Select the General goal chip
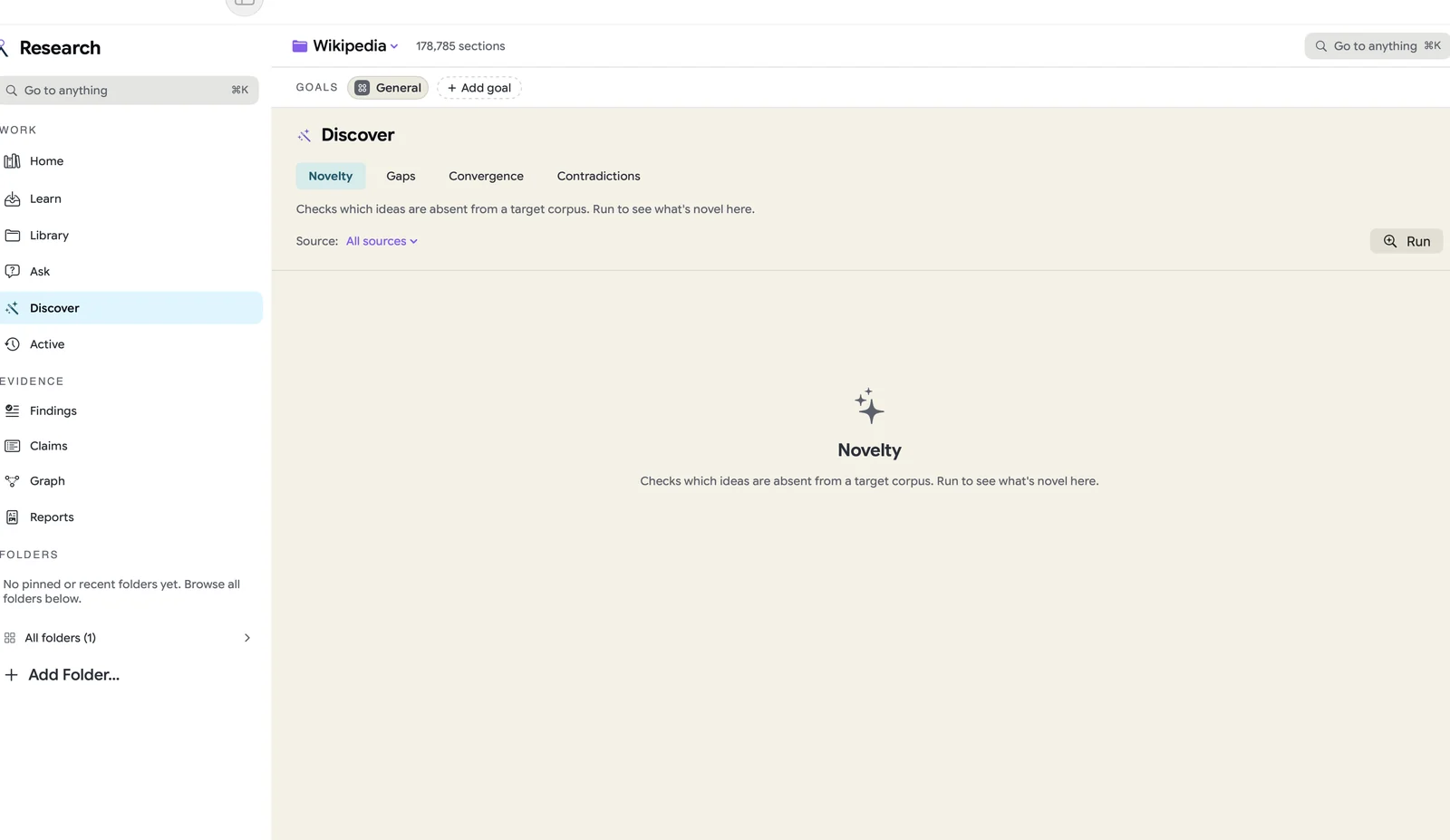This screenshot has width=1450, height=840. click(x=388, y=88)
